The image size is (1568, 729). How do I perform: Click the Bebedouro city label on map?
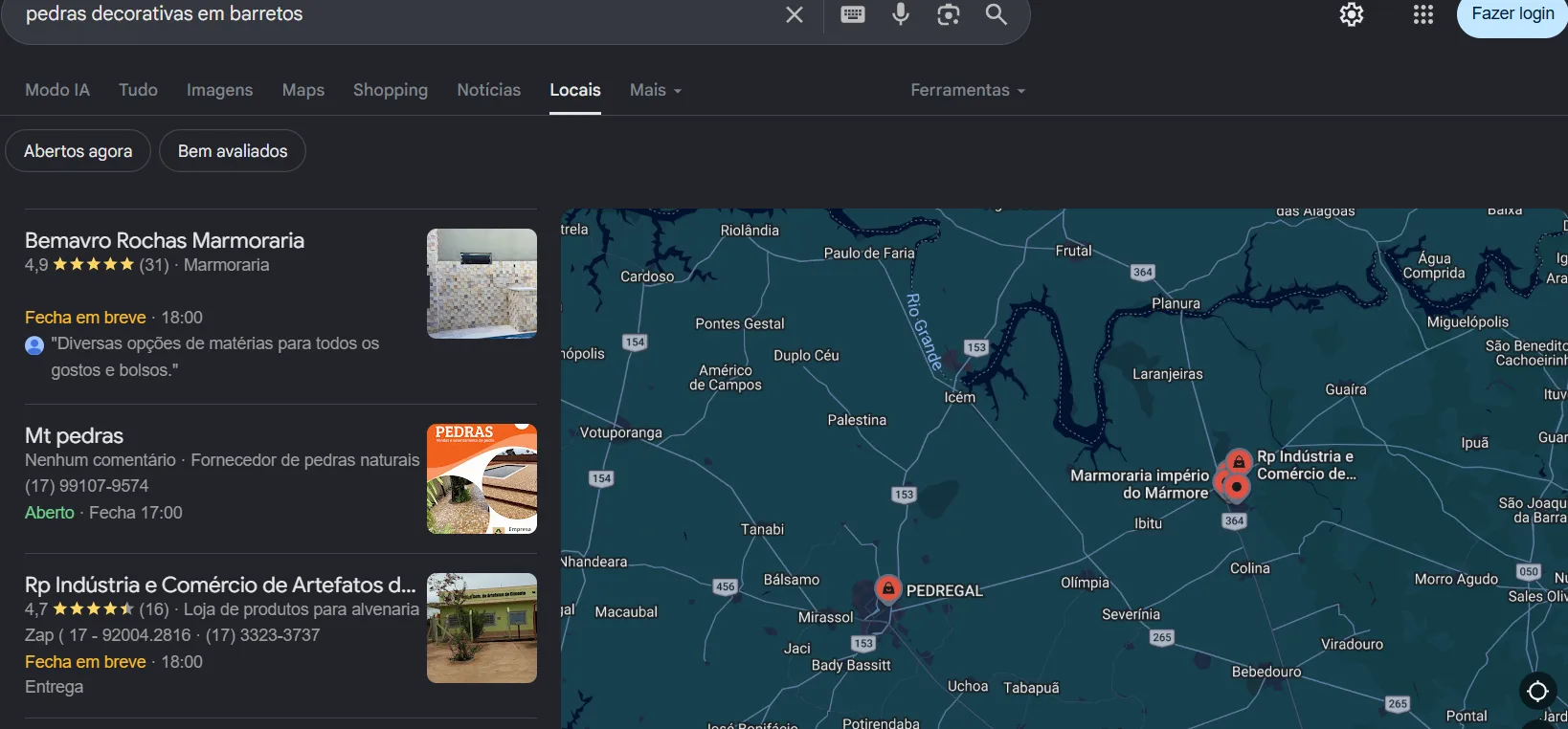(x=1266, y=672)
